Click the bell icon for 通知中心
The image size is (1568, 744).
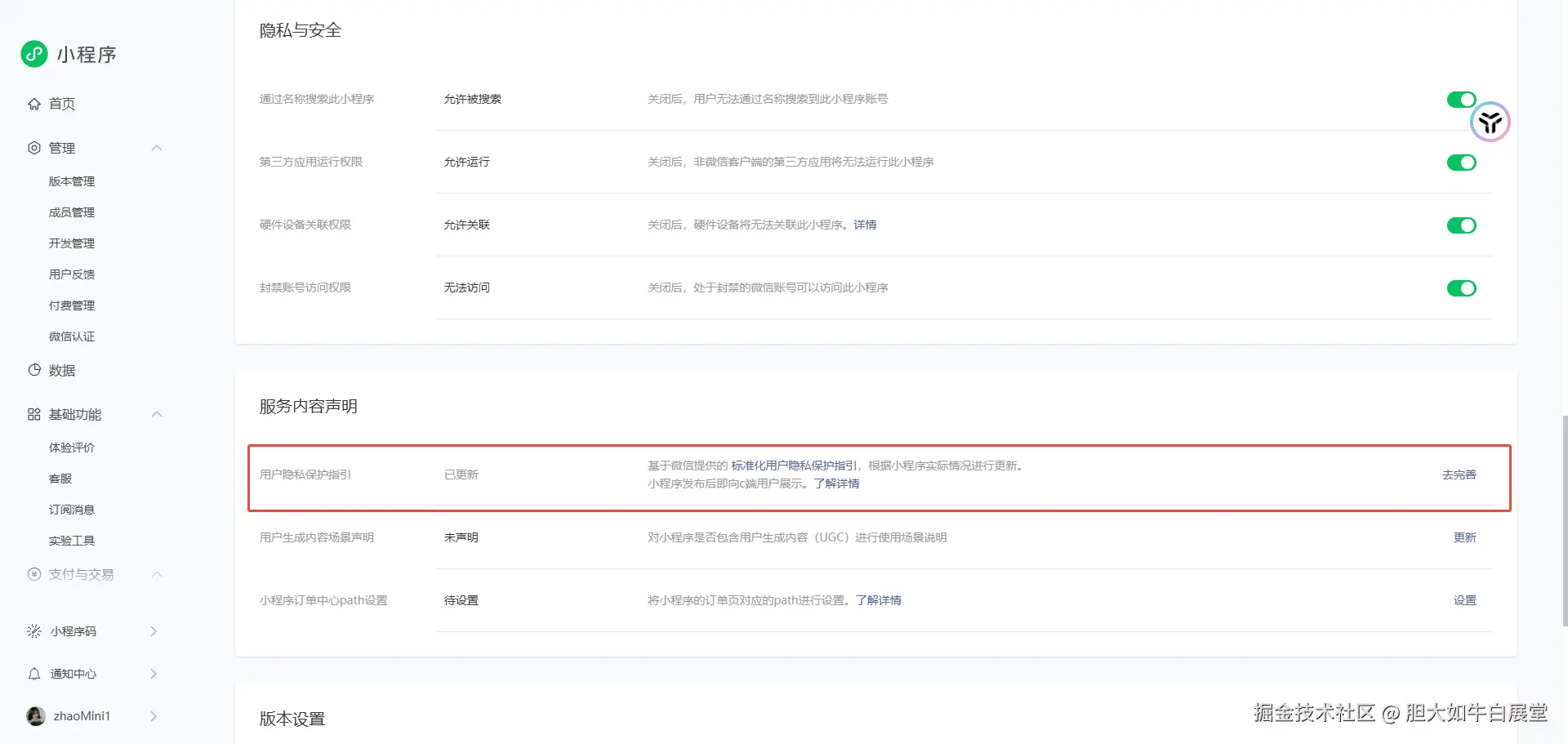click(x=34, y=674)
